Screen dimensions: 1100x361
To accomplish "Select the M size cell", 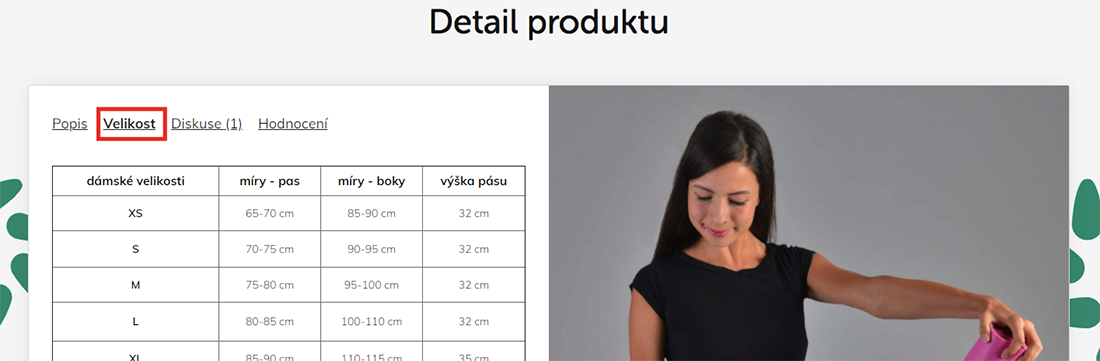I will coord(135,285).
